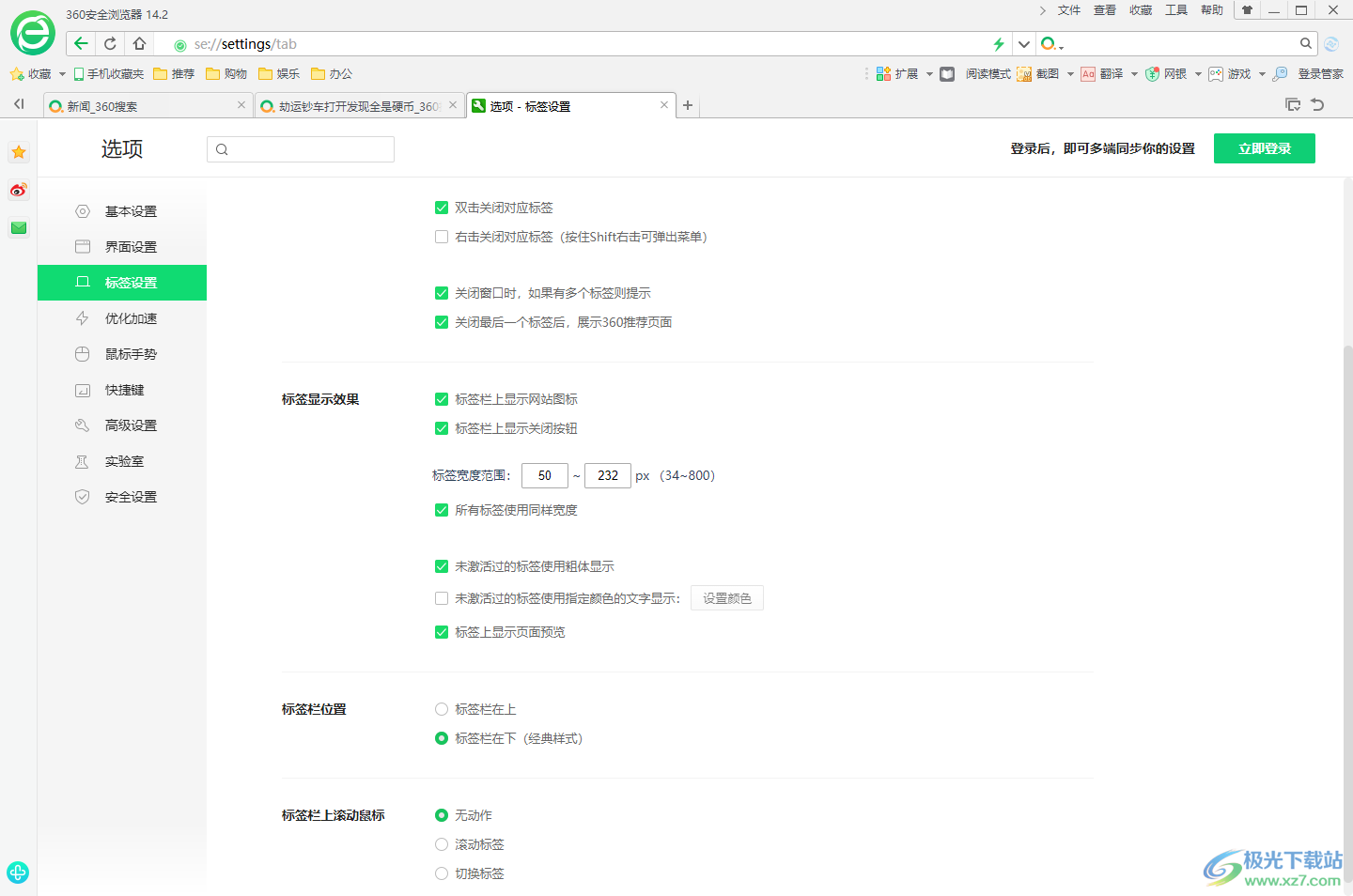This screenshot has height=896, width=1353.
Task: Click the 立即登录 button
Action: point(1265,148)
